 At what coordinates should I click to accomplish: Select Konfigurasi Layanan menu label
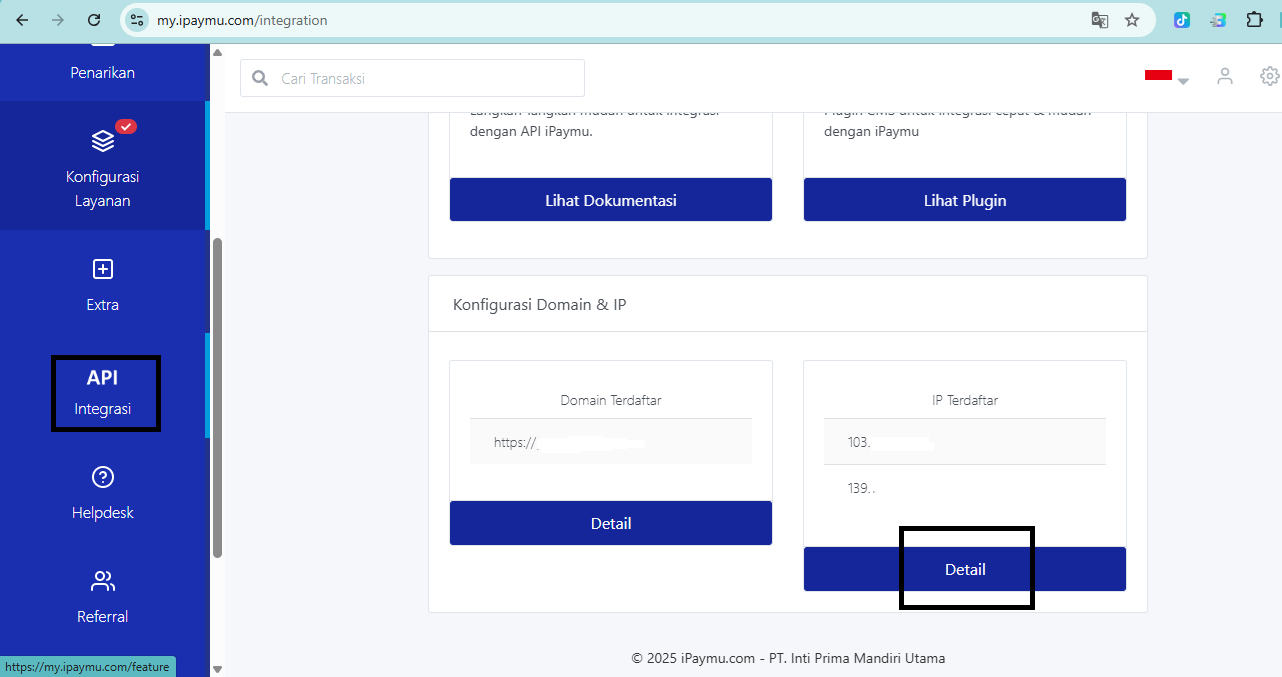click(x=102, y=189)
